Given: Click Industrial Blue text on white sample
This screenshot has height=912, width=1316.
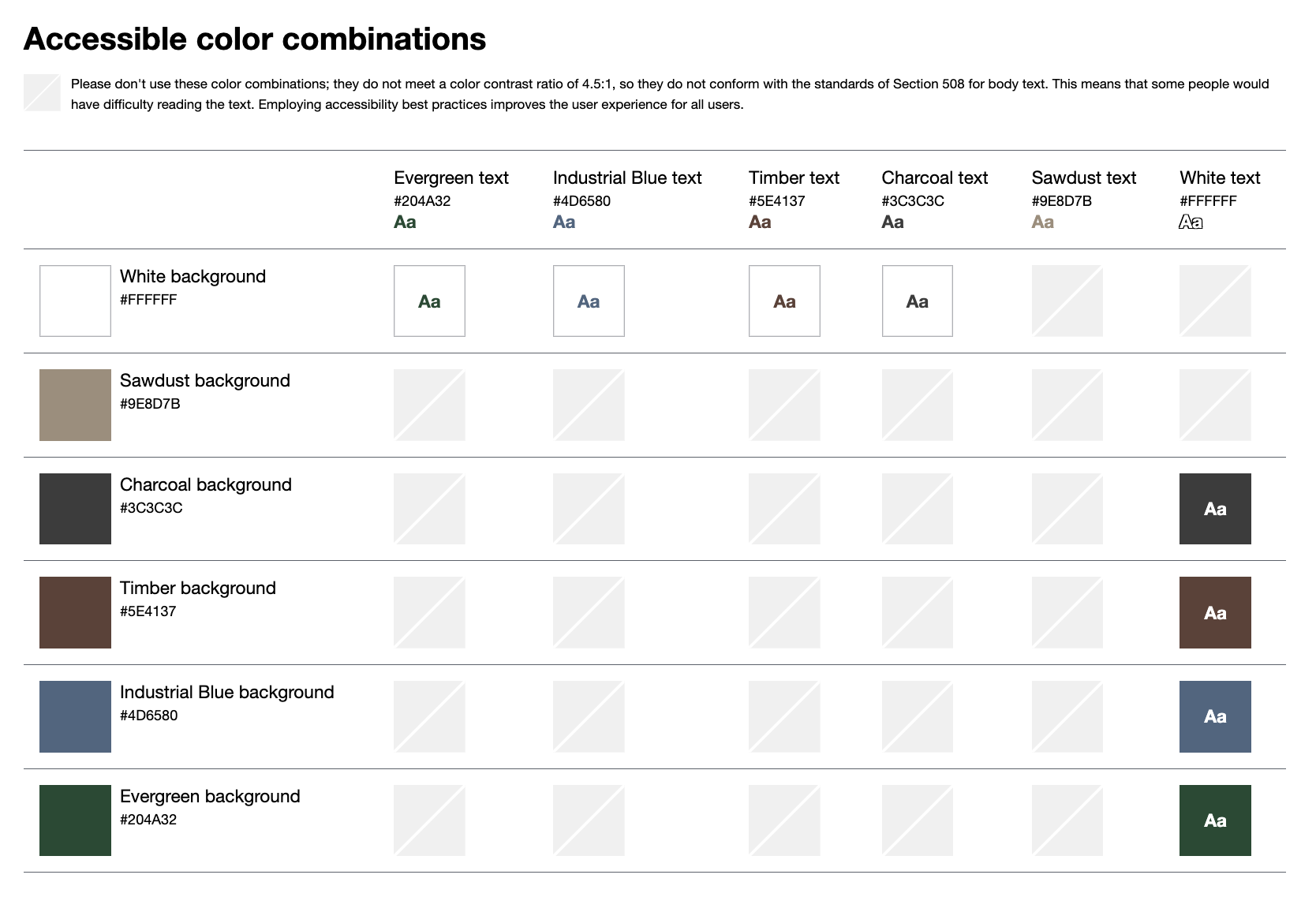Looking at the screenshot, I should click(589, 301).
